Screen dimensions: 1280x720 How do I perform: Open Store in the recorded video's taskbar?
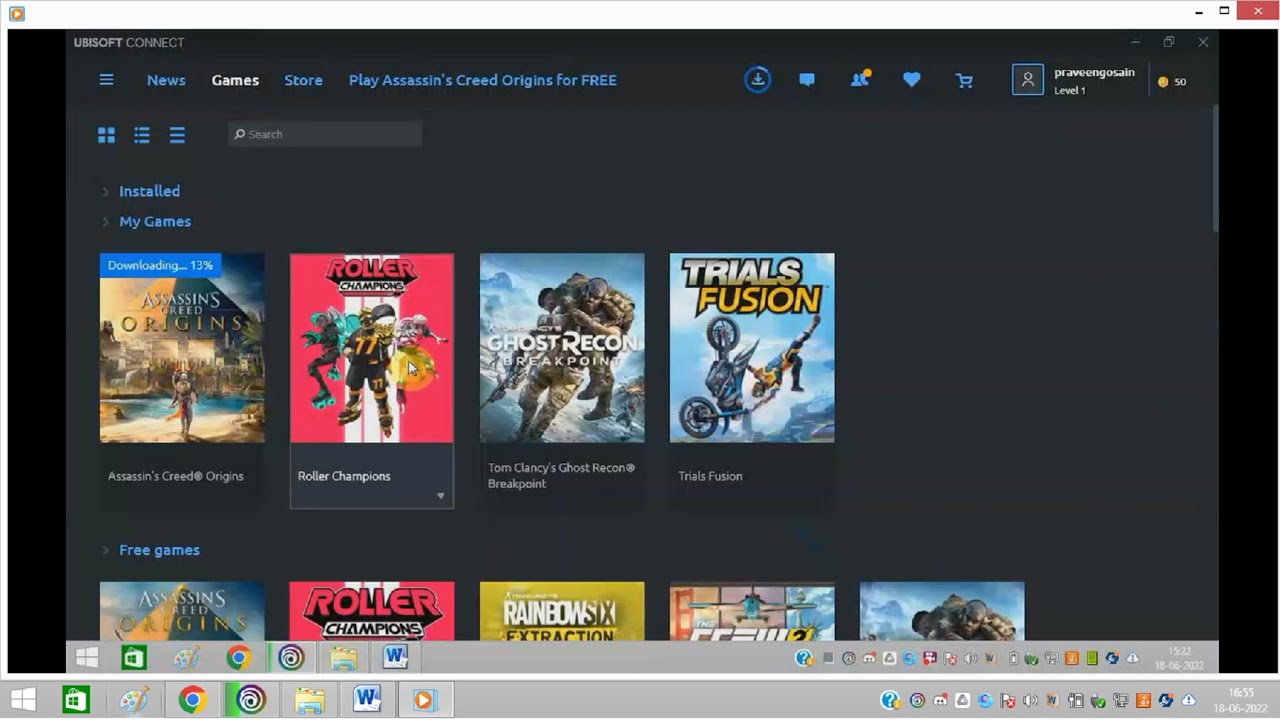[x=134, y=657]
